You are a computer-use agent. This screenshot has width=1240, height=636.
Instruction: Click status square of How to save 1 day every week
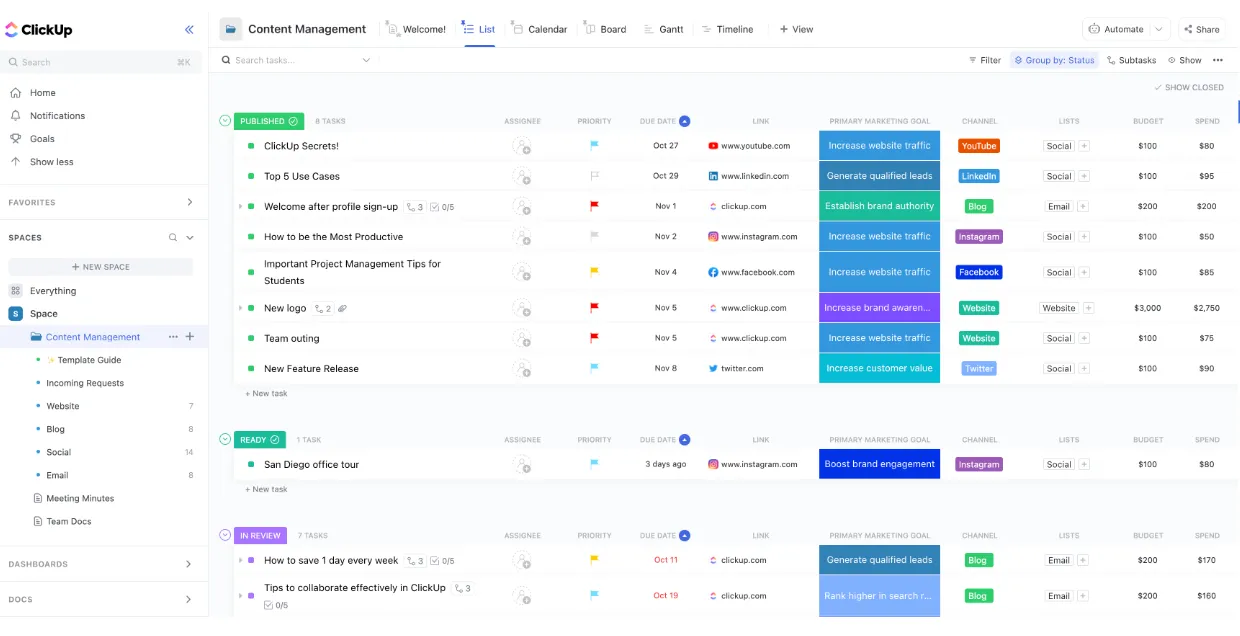click(251, 560)
